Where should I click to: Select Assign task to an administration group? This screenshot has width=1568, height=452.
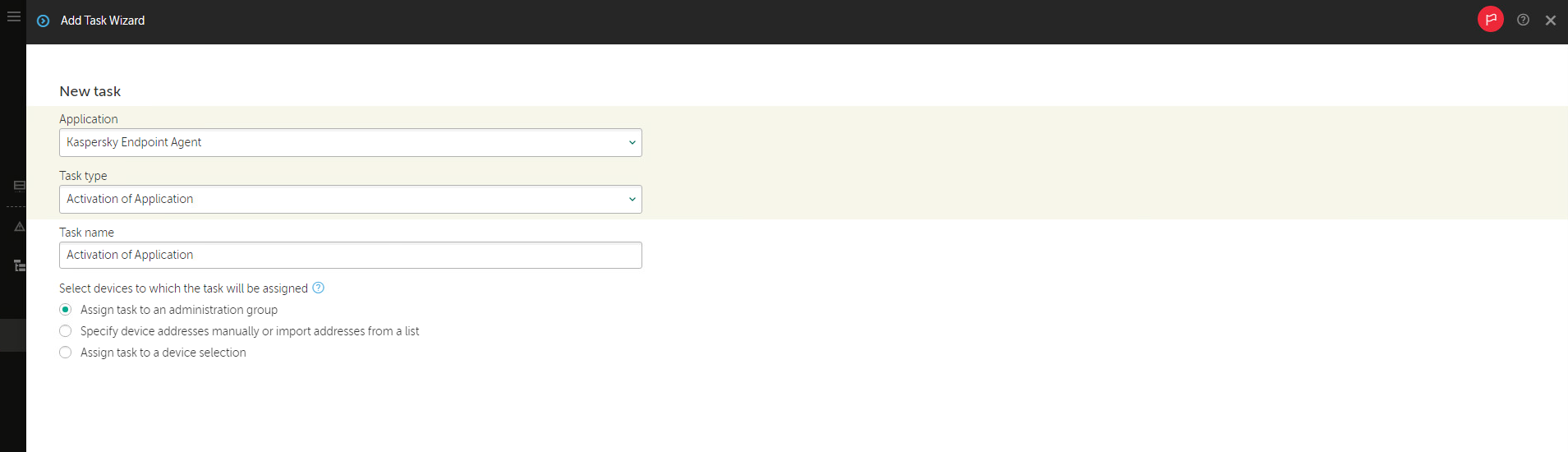66,310
